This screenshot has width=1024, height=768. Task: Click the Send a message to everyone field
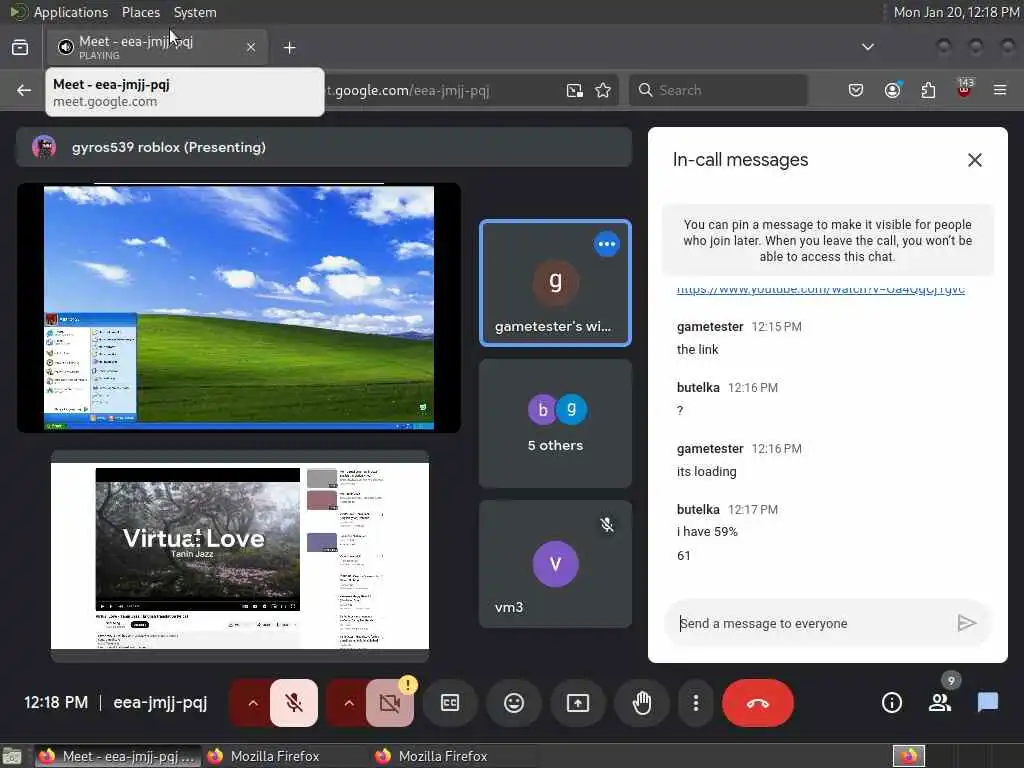(810, 624)
